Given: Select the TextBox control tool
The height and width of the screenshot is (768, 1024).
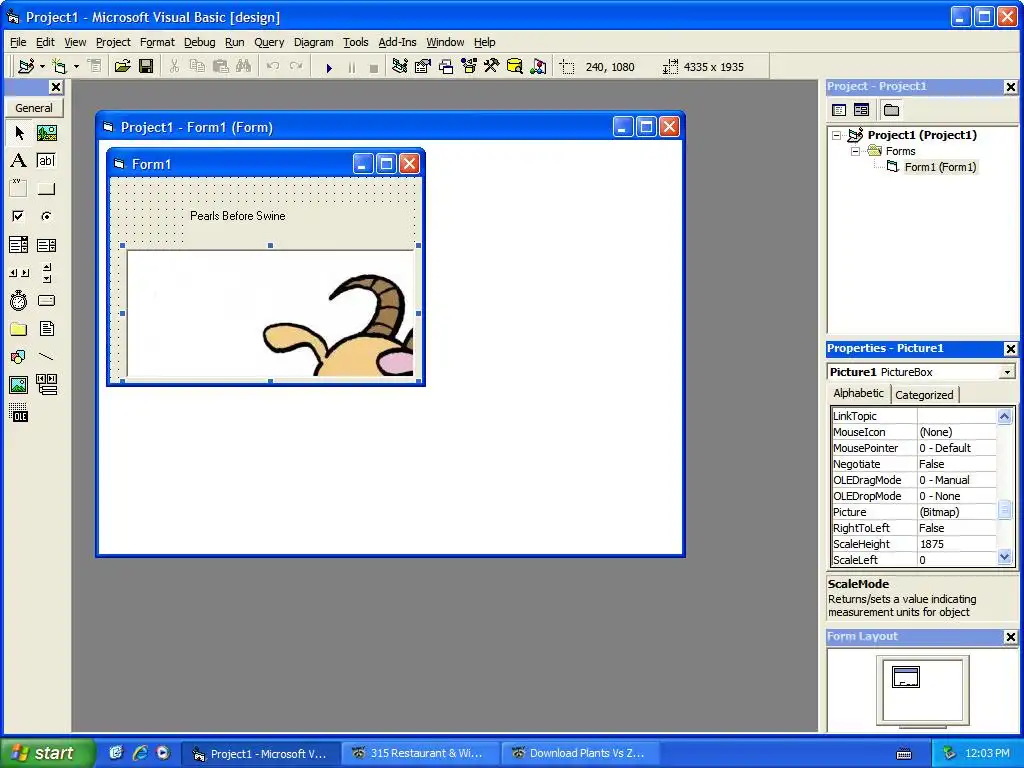Looking at the screenshot, I should pyautogui.click(x=46, y=161).
